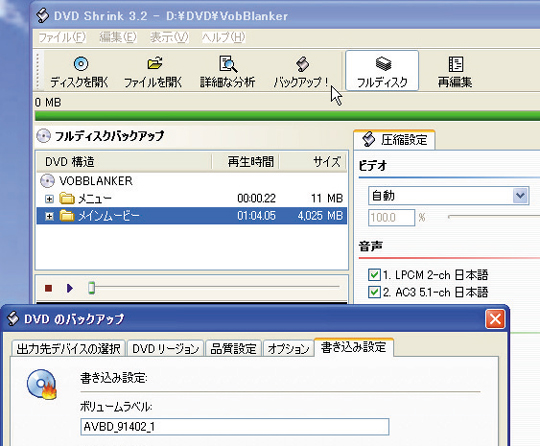Close the DVD のバックアップ dialog
The width and height of the screenshot is (540, 446).
[495, 319]
